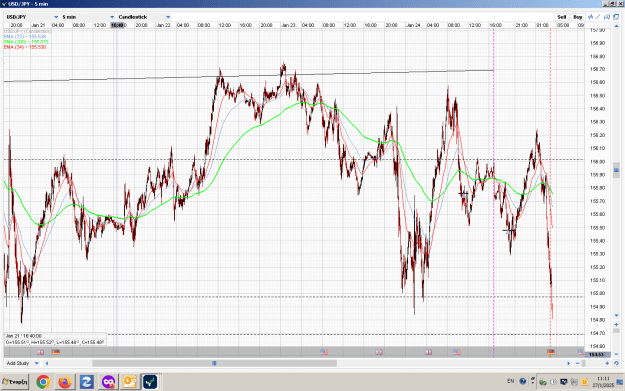Launch Google Chrome from the taskbar
Image resolution: width=625 pixels, height=391 pixels.
tap(43, 382)
